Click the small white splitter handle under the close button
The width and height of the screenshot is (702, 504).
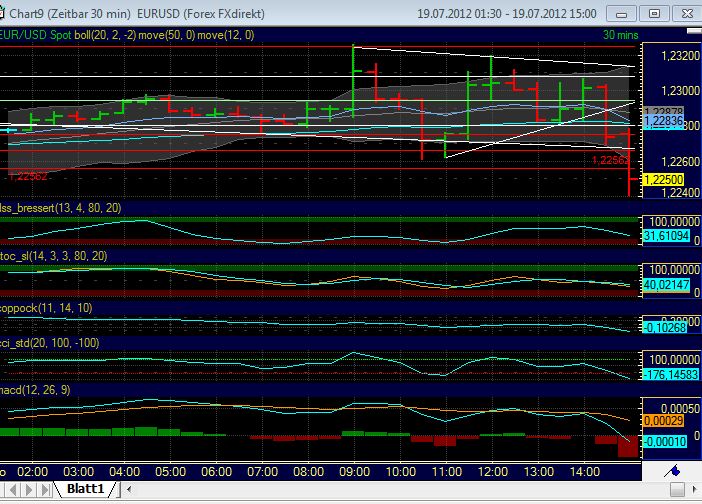[694, 31]
